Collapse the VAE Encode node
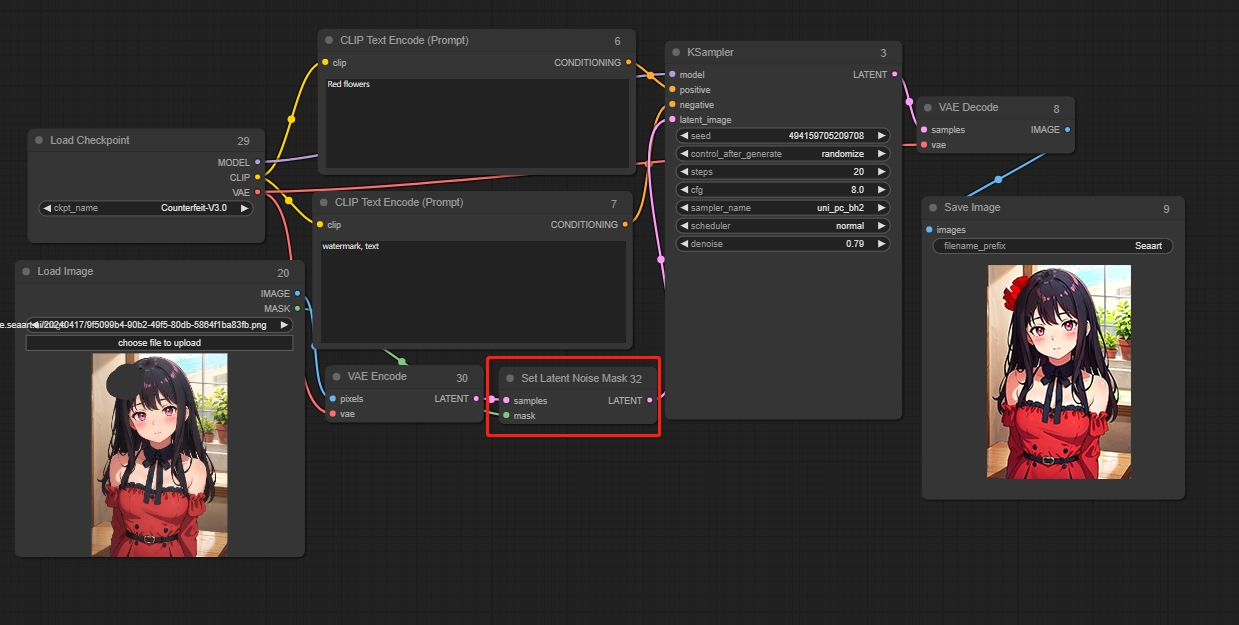Image resolution: width=1239 pixels, height=625 pixels. tap(336, 377)
